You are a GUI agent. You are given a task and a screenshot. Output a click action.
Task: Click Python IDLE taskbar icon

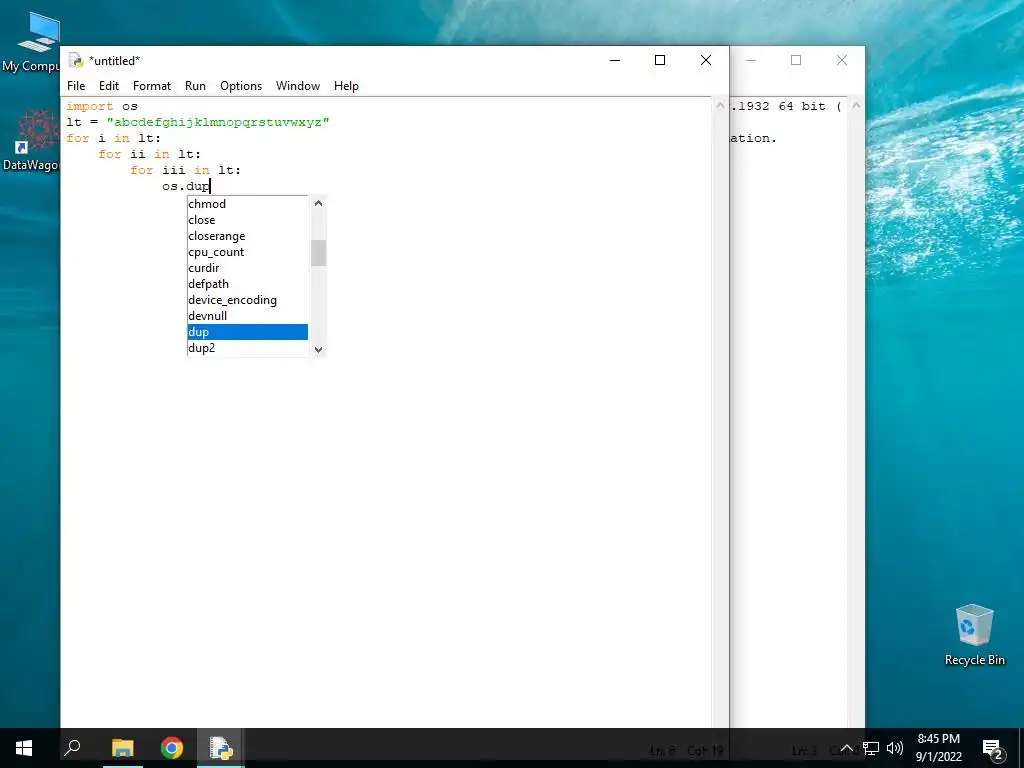coord(221,748)
